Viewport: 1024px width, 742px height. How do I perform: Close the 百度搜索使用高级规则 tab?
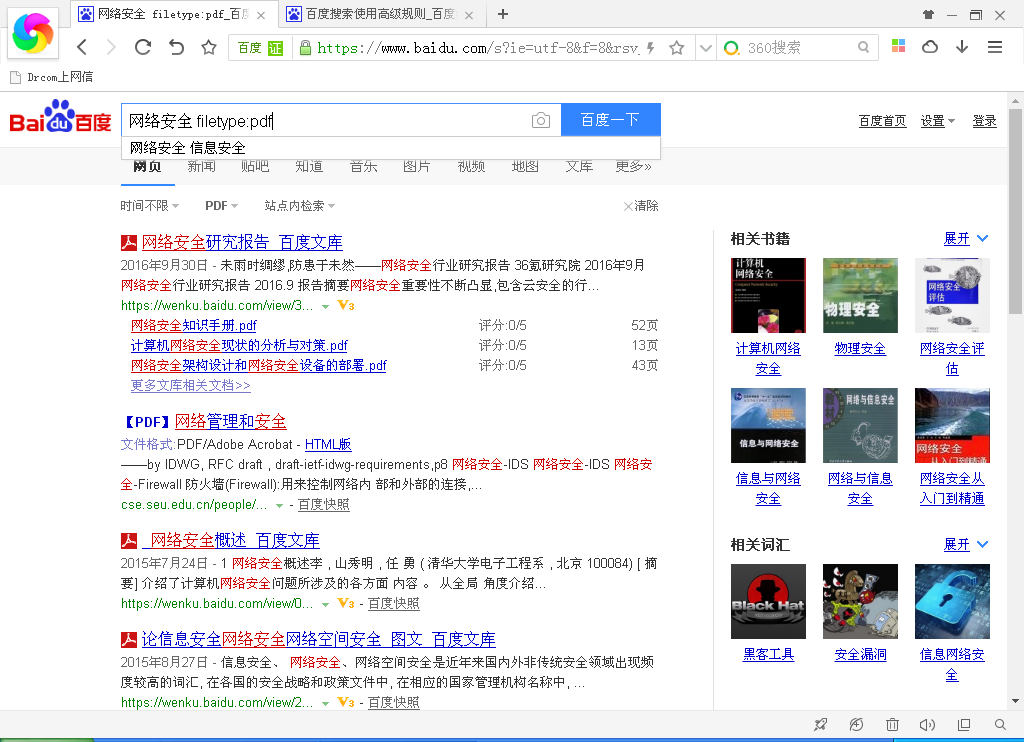coord(469,15)
